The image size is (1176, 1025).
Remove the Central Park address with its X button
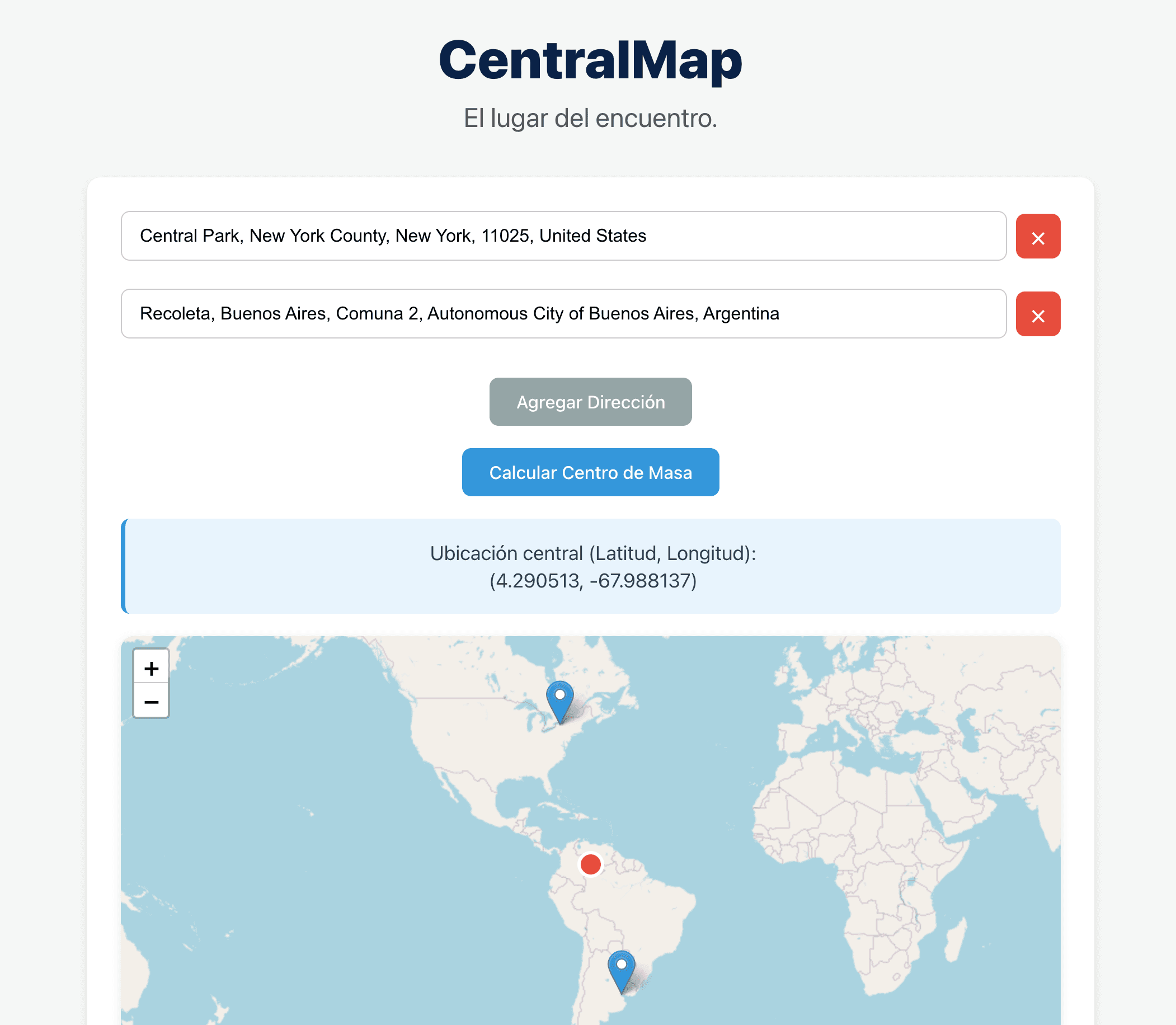[x=1038, y=236]
